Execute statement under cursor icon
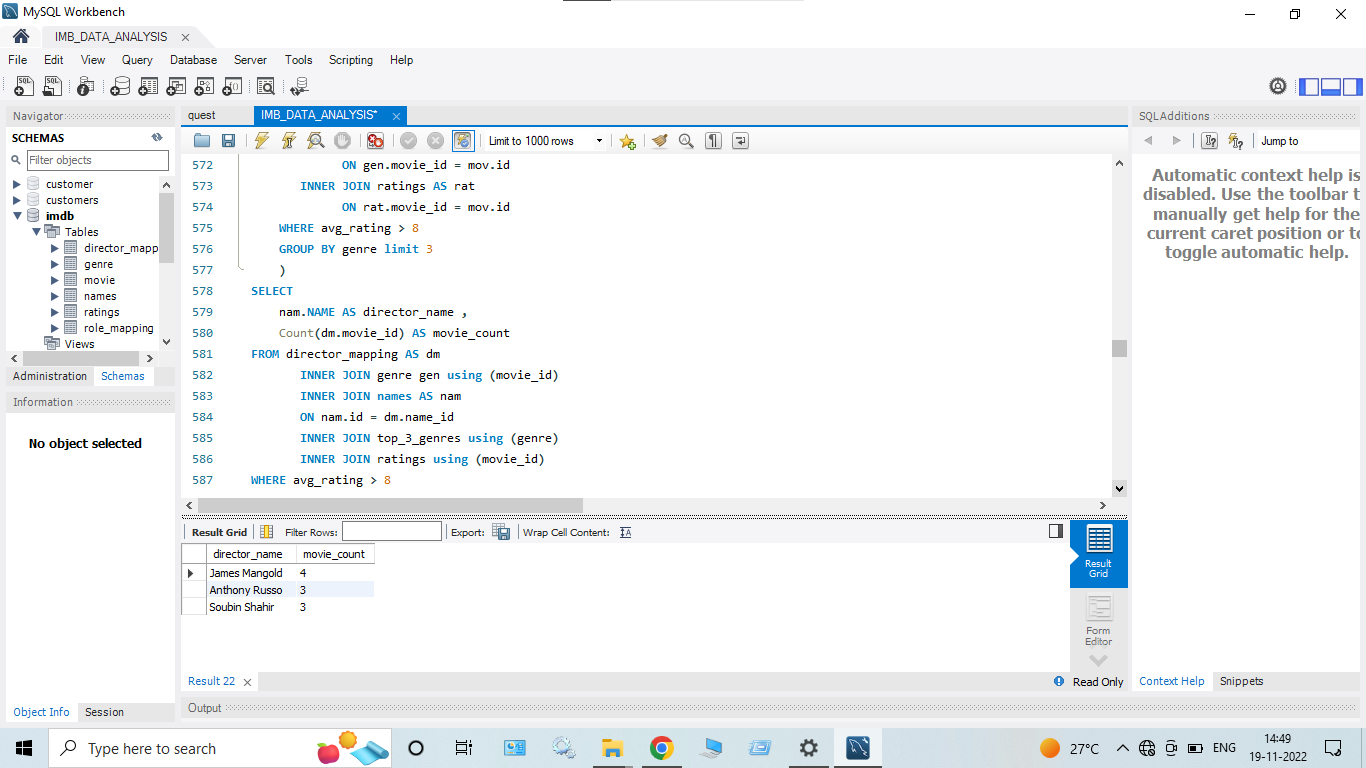 (289, 141)
